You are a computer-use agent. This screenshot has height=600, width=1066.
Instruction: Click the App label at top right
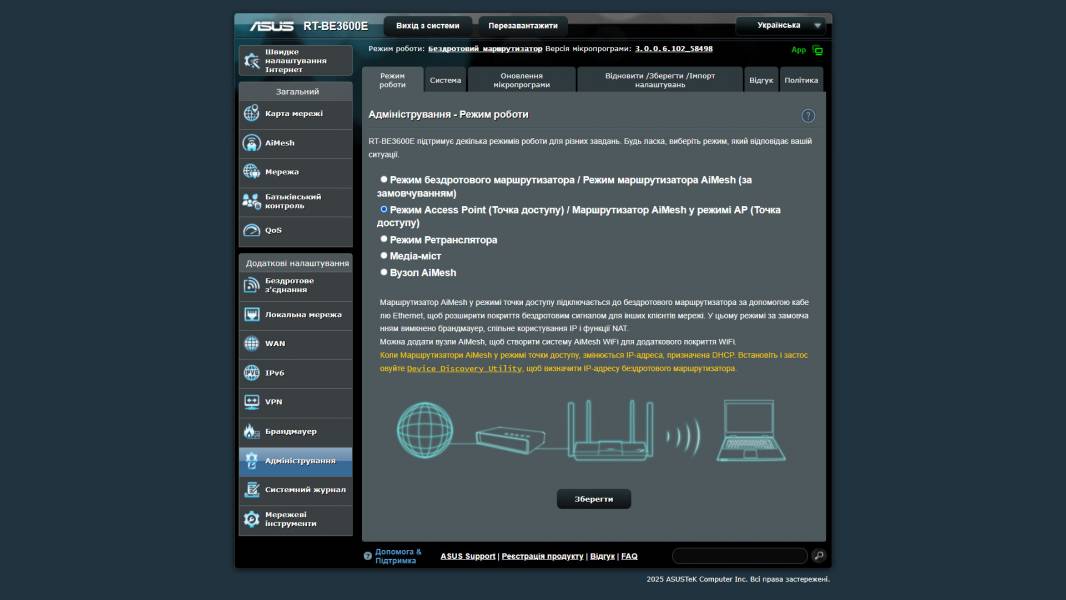click(798, 50)
